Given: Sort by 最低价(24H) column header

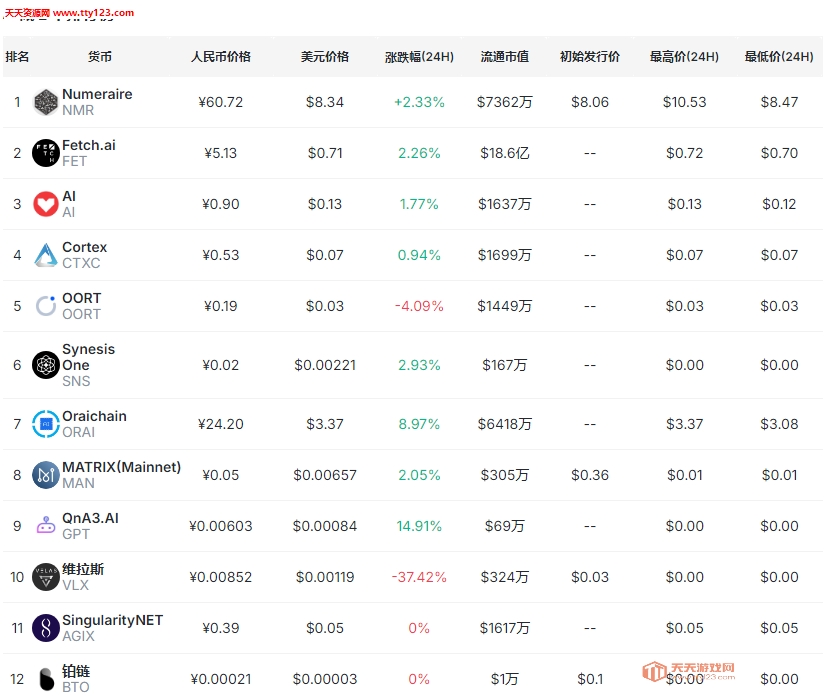Looking at the screenshot, I should [779, 57].
